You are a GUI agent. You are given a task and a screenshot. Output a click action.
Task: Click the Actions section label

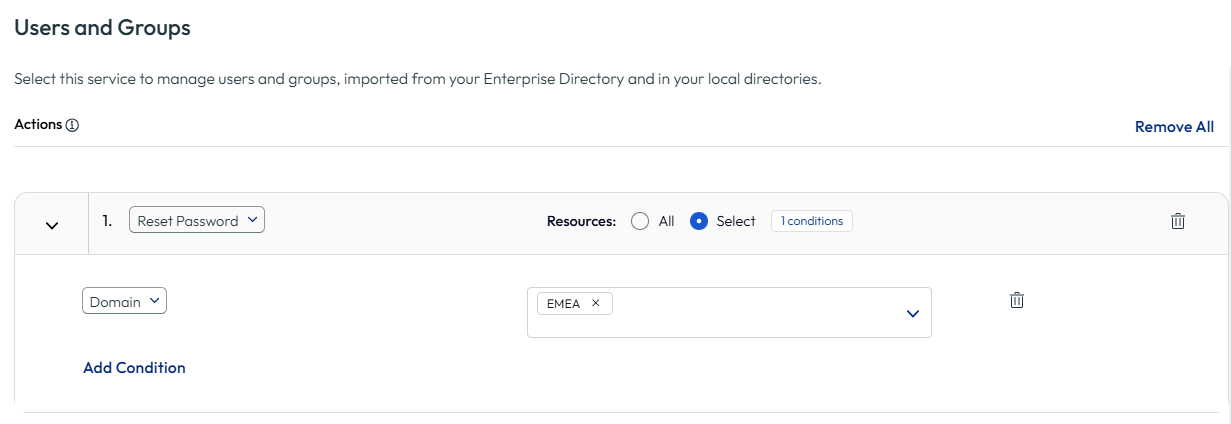pos(38,126)
